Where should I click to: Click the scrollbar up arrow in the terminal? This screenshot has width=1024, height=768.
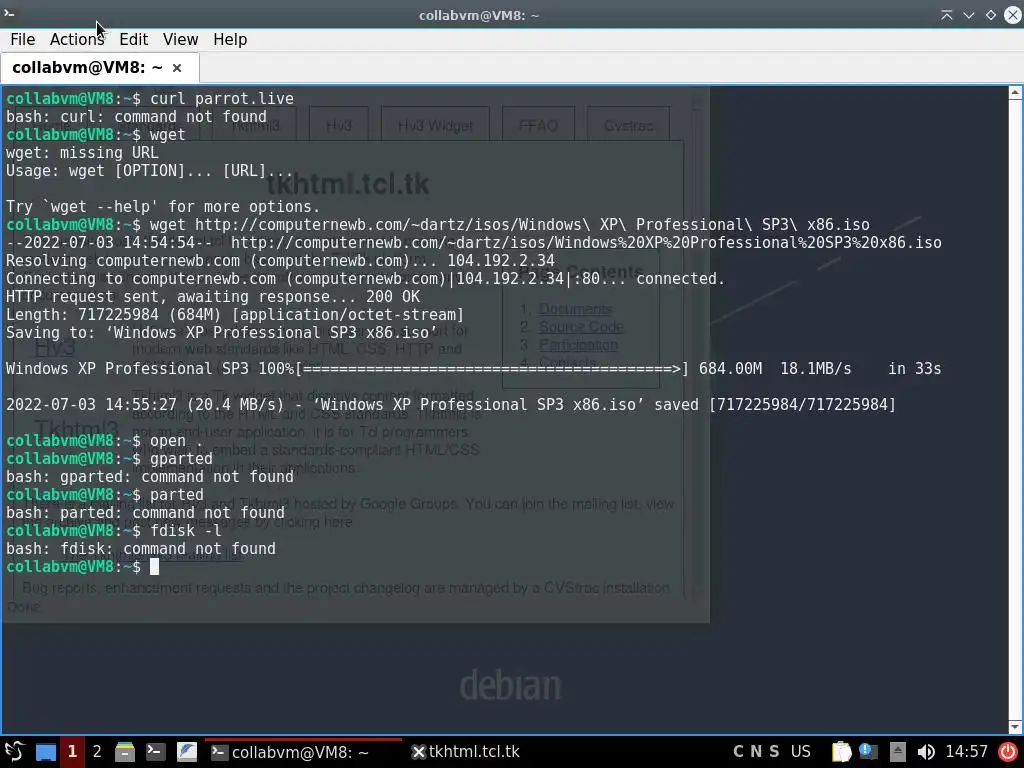[x=1015, y=92]
